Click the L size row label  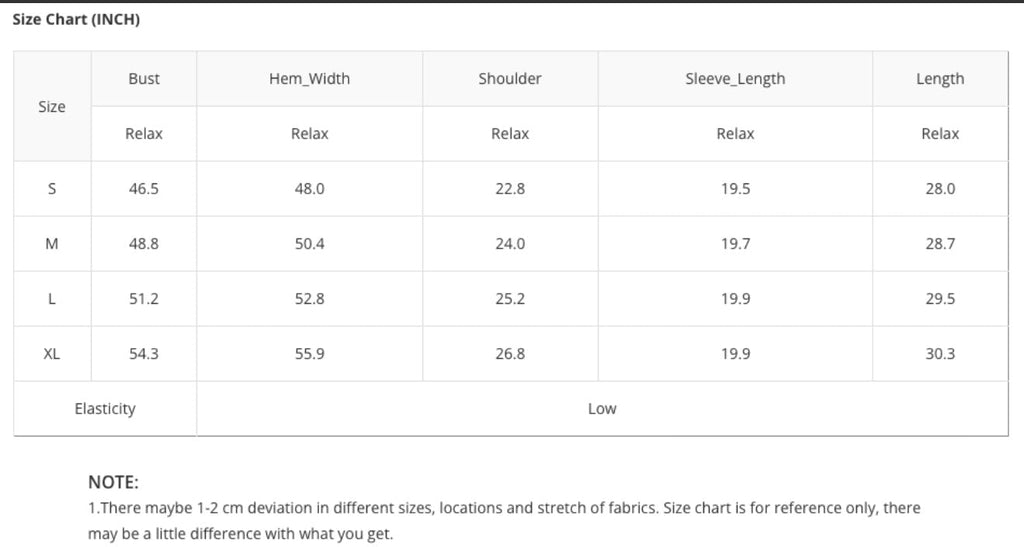pyautogui.click(x=52, y=299)
